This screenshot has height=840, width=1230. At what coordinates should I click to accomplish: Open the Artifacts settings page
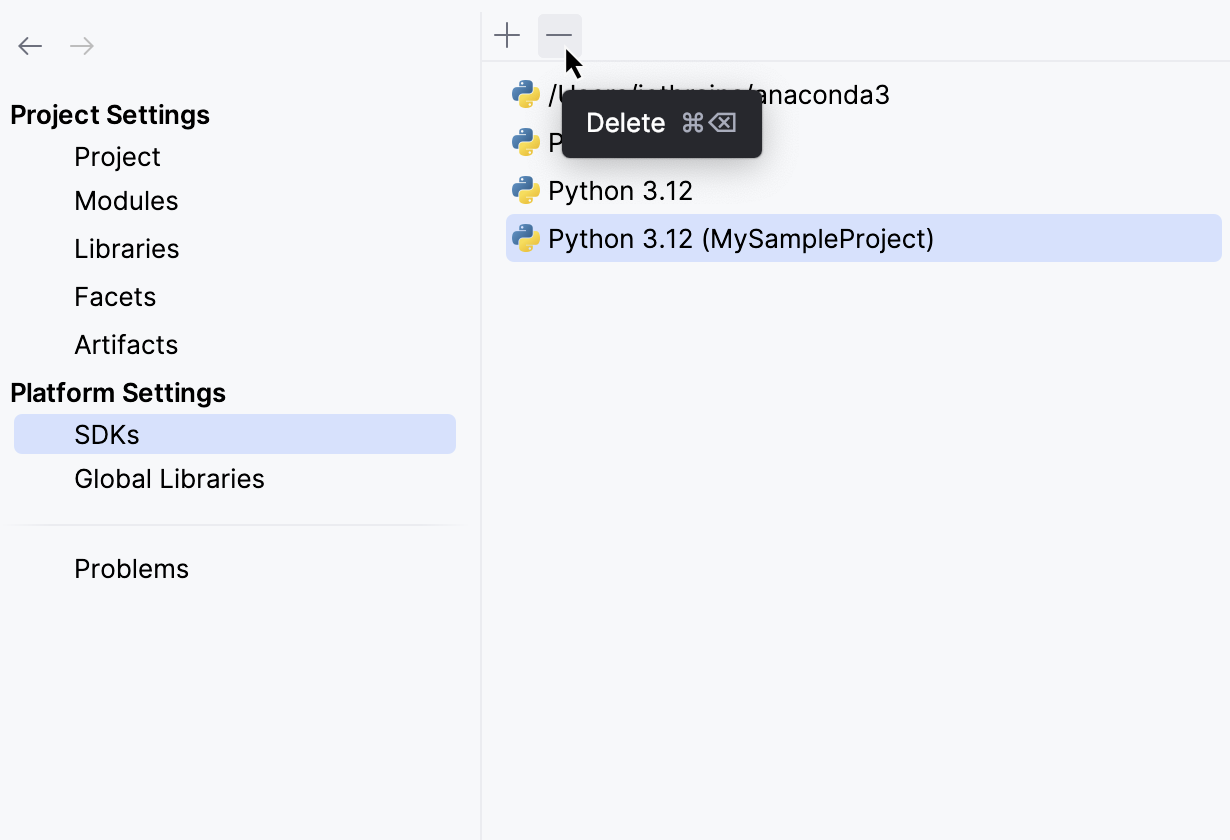pos(126,344)
